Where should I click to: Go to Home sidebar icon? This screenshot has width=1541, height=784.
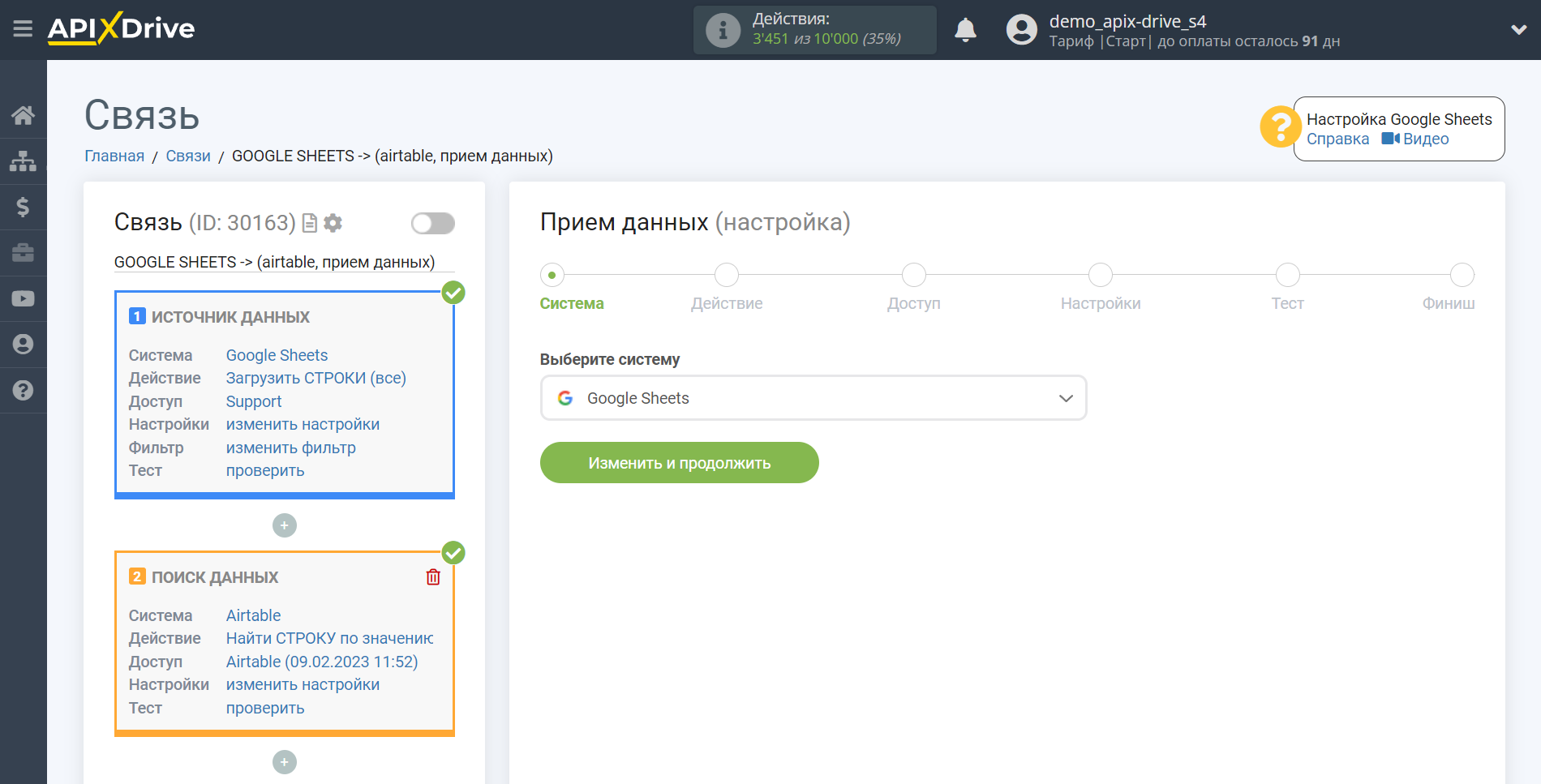(x=23, y=115)
